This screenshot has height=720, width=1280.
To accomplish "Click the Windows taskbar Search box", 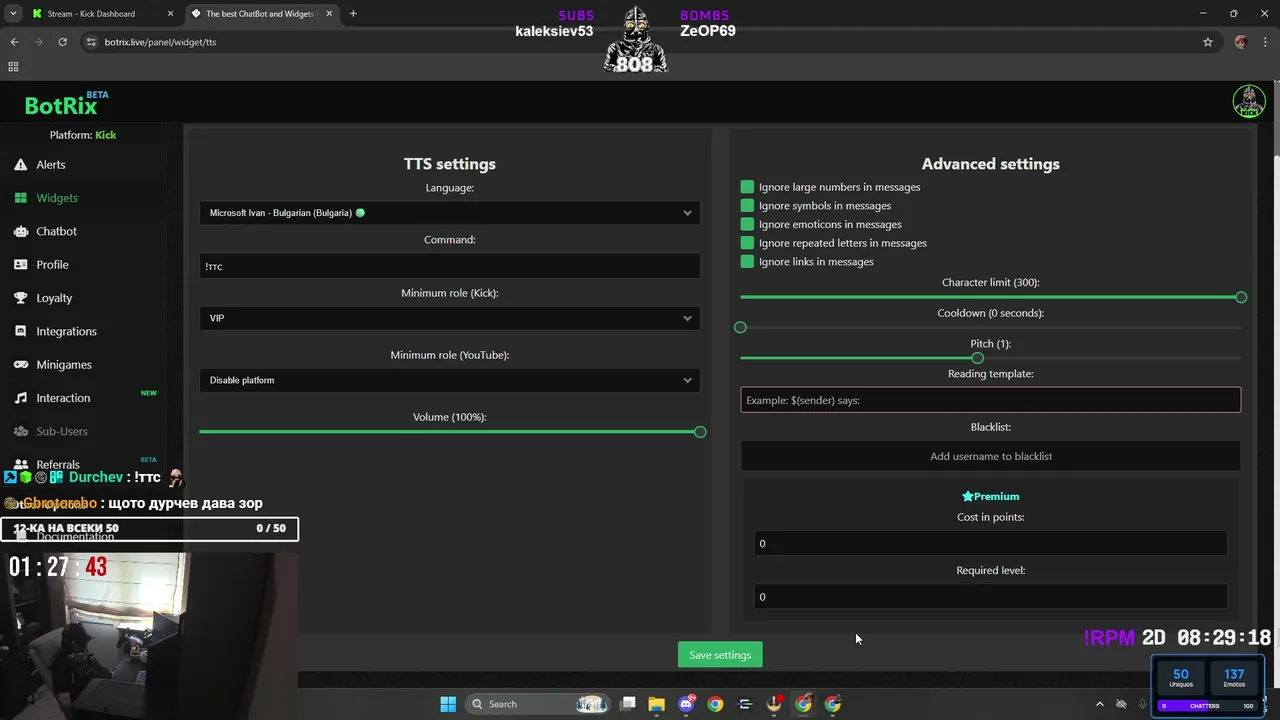I will pyautogui.click(x=537, y=704).
